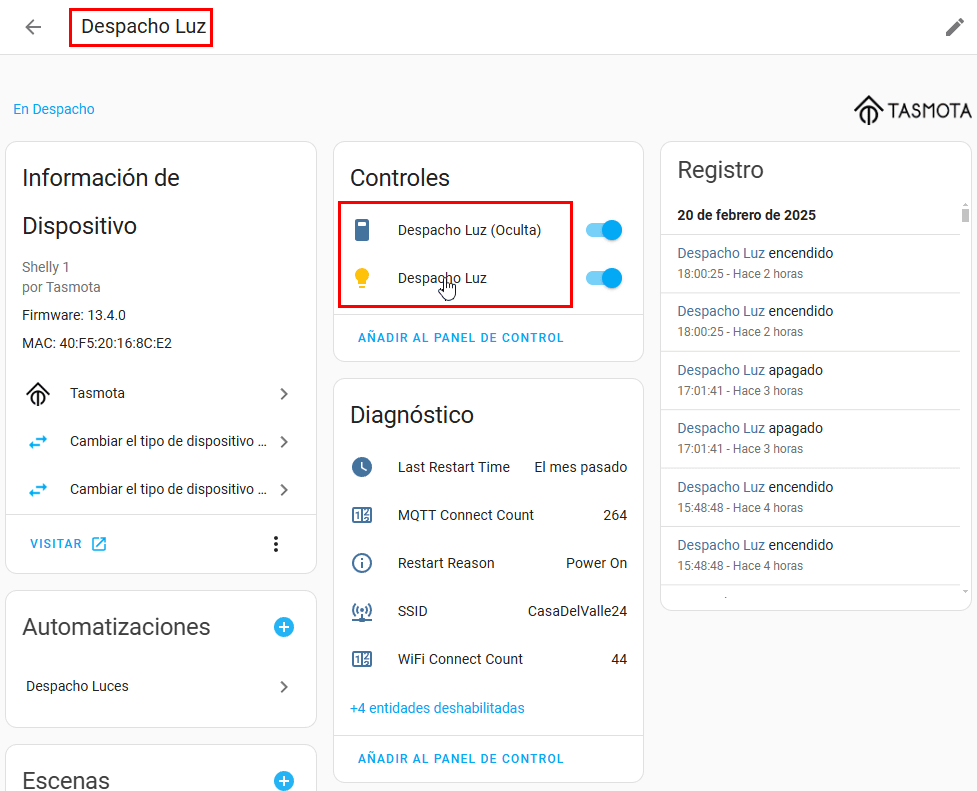
Task: Click the back arrow icon
Action: (33, 27)
